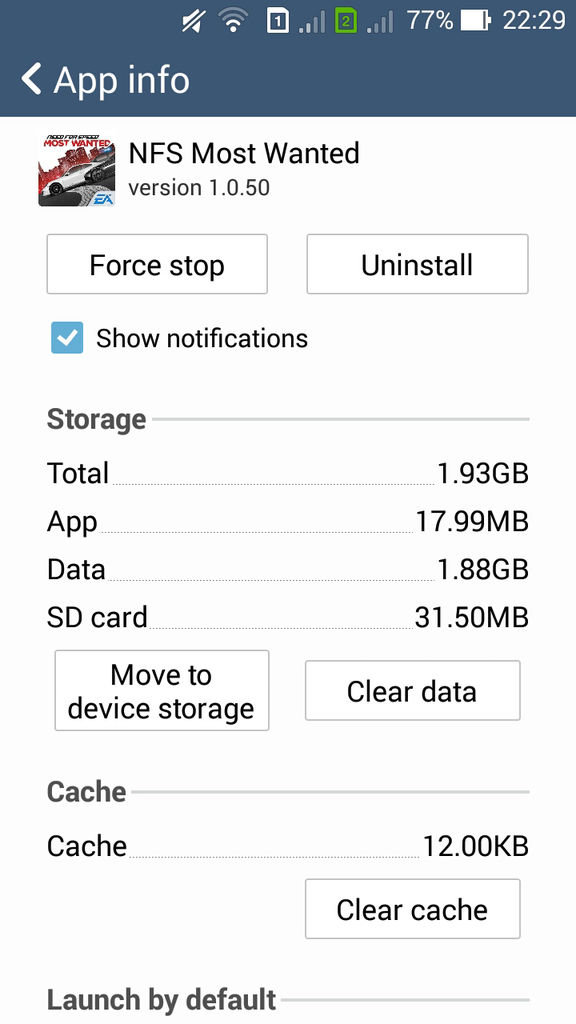576x1024 pixels.
Task: Tap the muted sound status icon
Action: [193, 22]
